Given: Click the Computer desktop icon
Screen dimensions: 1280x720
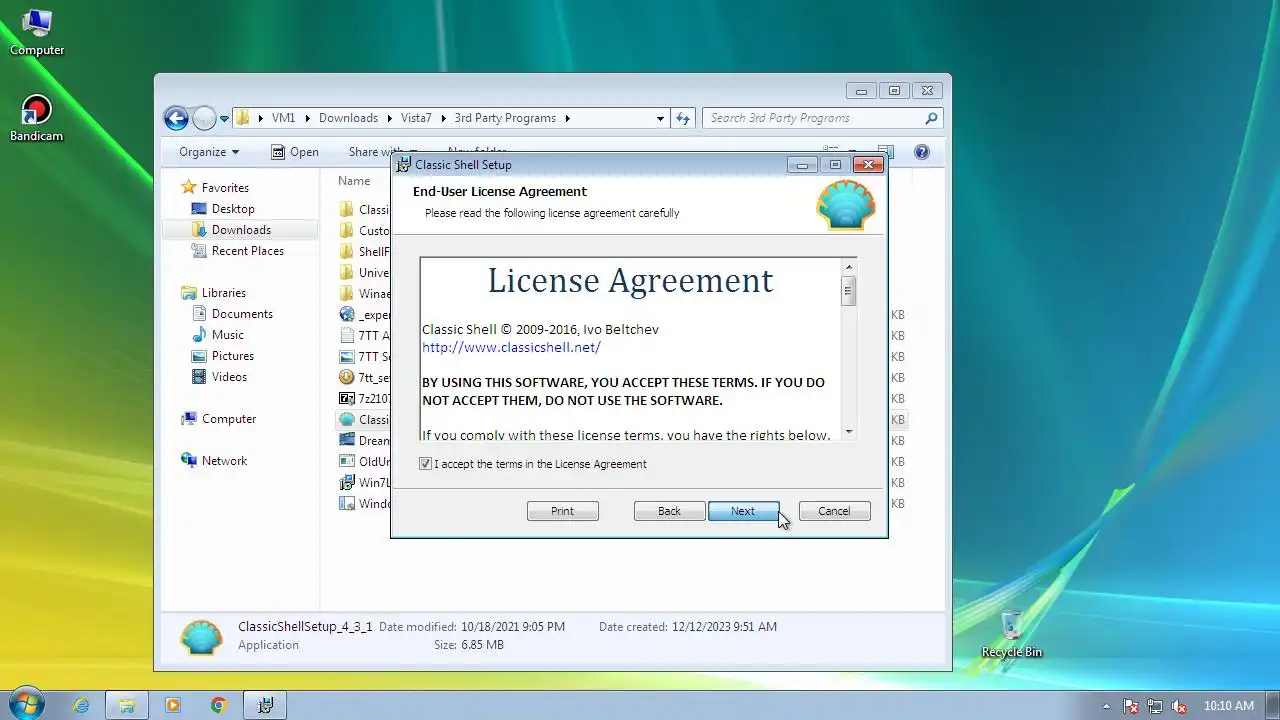Looking at the screenshot, I should tap(37, 32).
